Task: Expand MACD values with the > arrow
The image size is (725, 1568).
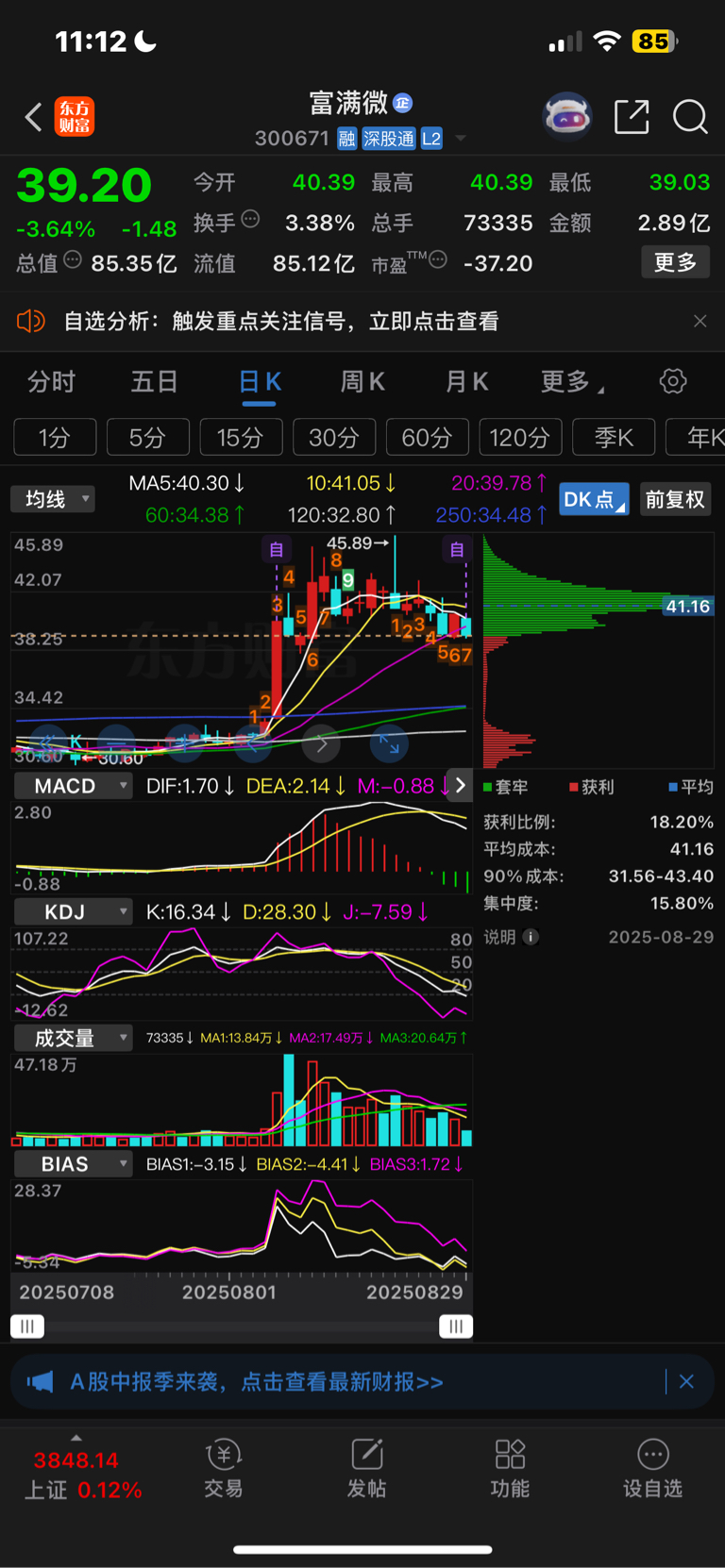Action: click(460, 785)
